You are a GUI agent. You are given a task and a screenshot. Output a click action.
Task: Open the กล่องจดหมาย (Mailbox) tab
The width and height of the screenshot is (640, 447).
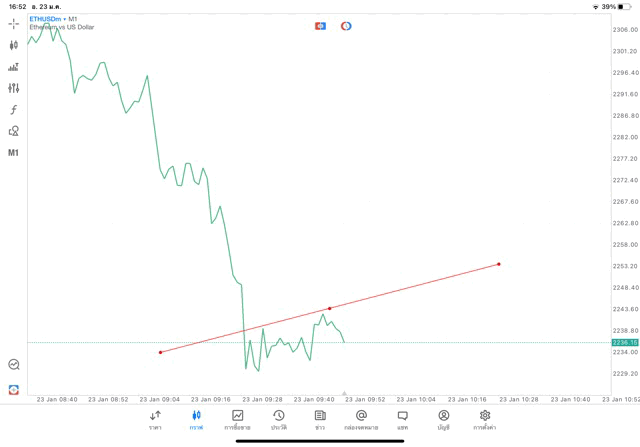(x=361, y=419)
